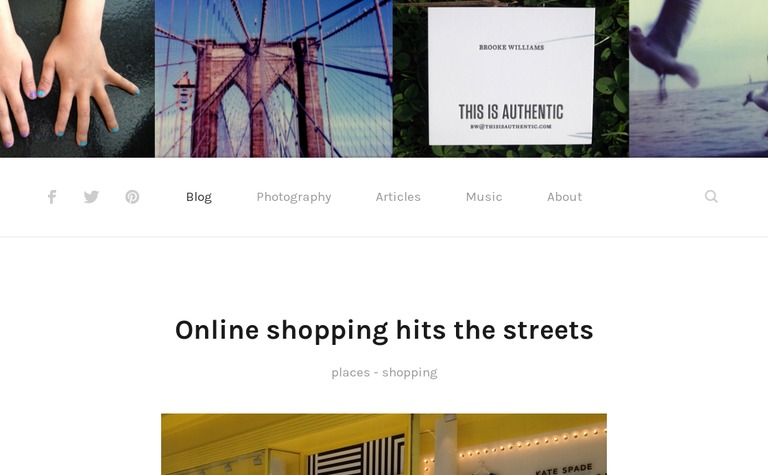Open the Twitter bird icon
The image size is (768, 475).
(x=91, y=197)
